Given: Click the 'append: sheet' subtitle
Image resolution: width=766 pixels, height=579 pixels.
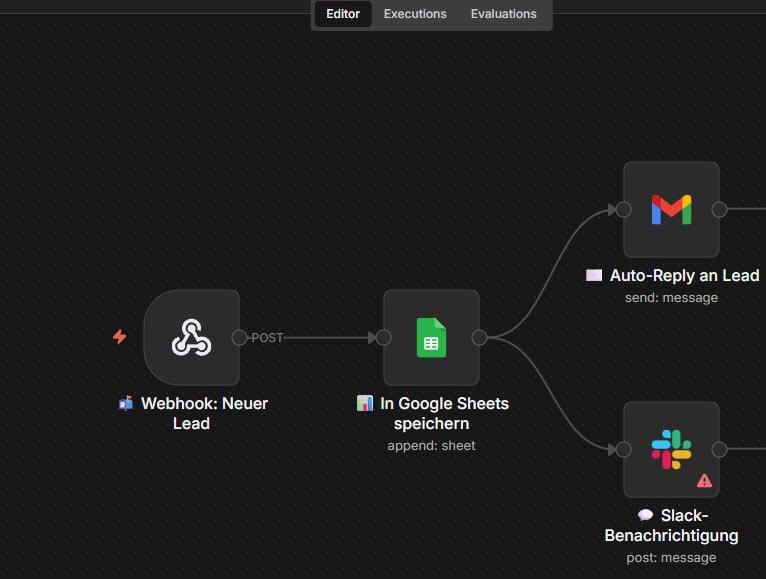Looking at the screenshot, I should click(431, 446).
